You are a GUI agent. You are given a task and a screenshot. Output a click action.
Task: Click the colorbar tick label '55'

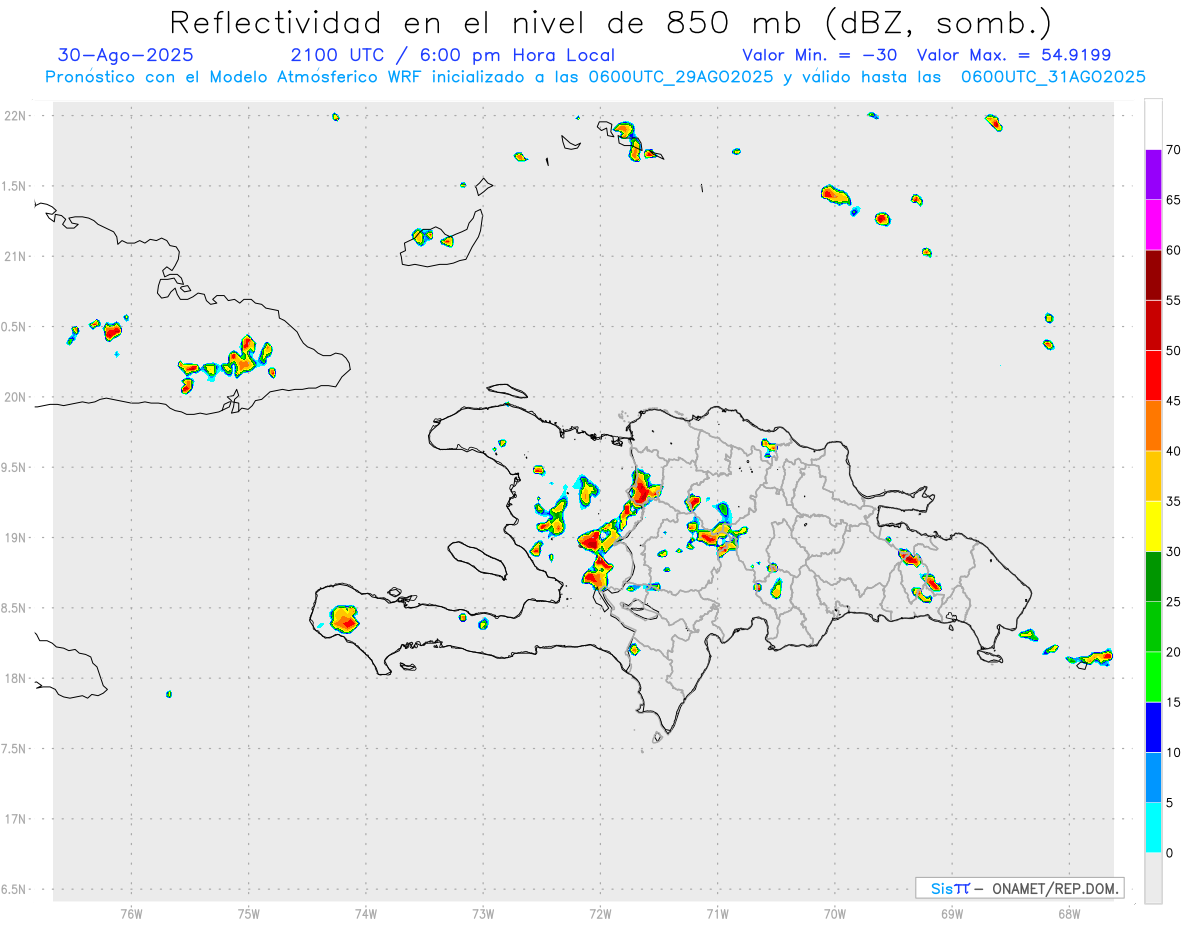point(1173,300)
